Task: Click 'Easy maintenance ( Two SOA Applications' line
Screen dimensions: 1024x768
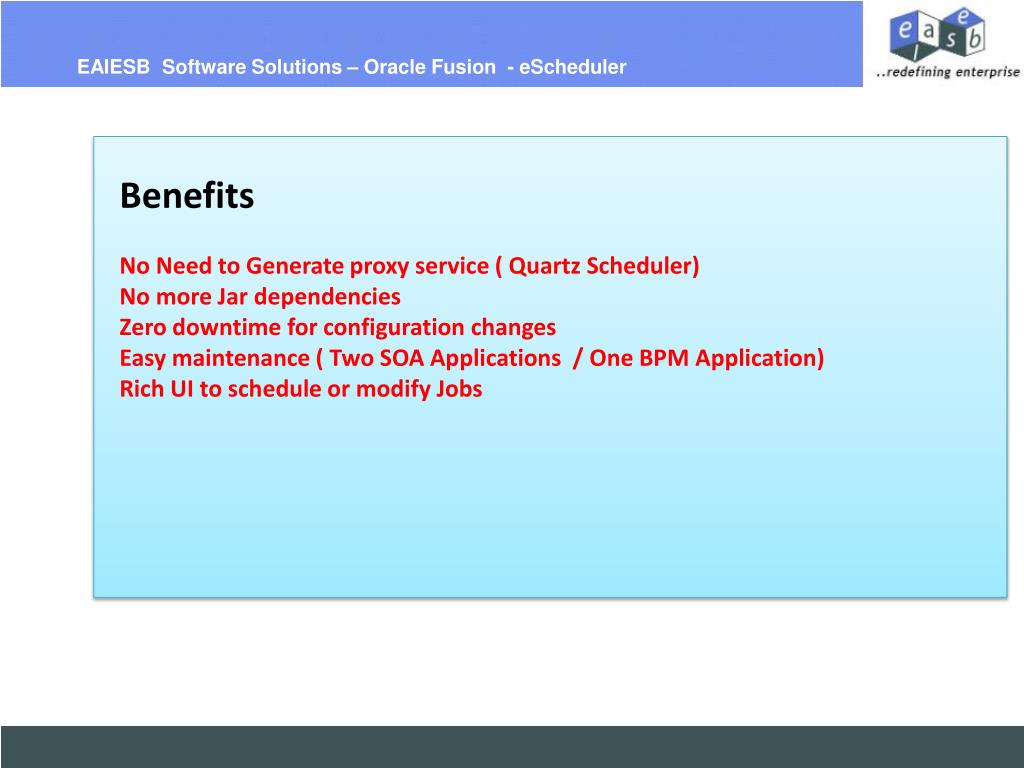Action: coord(472,358)
